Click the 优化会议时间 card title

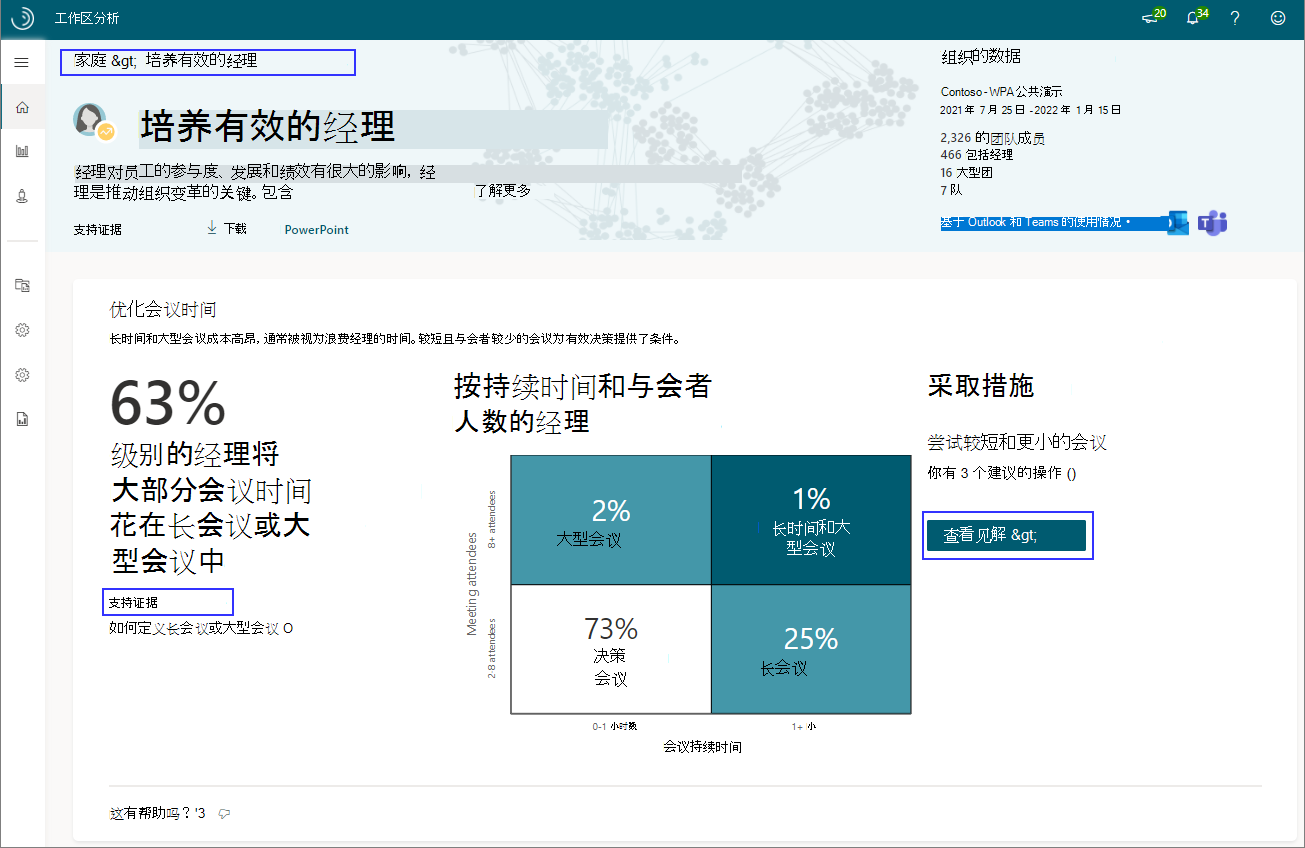[x=163, y=310]
